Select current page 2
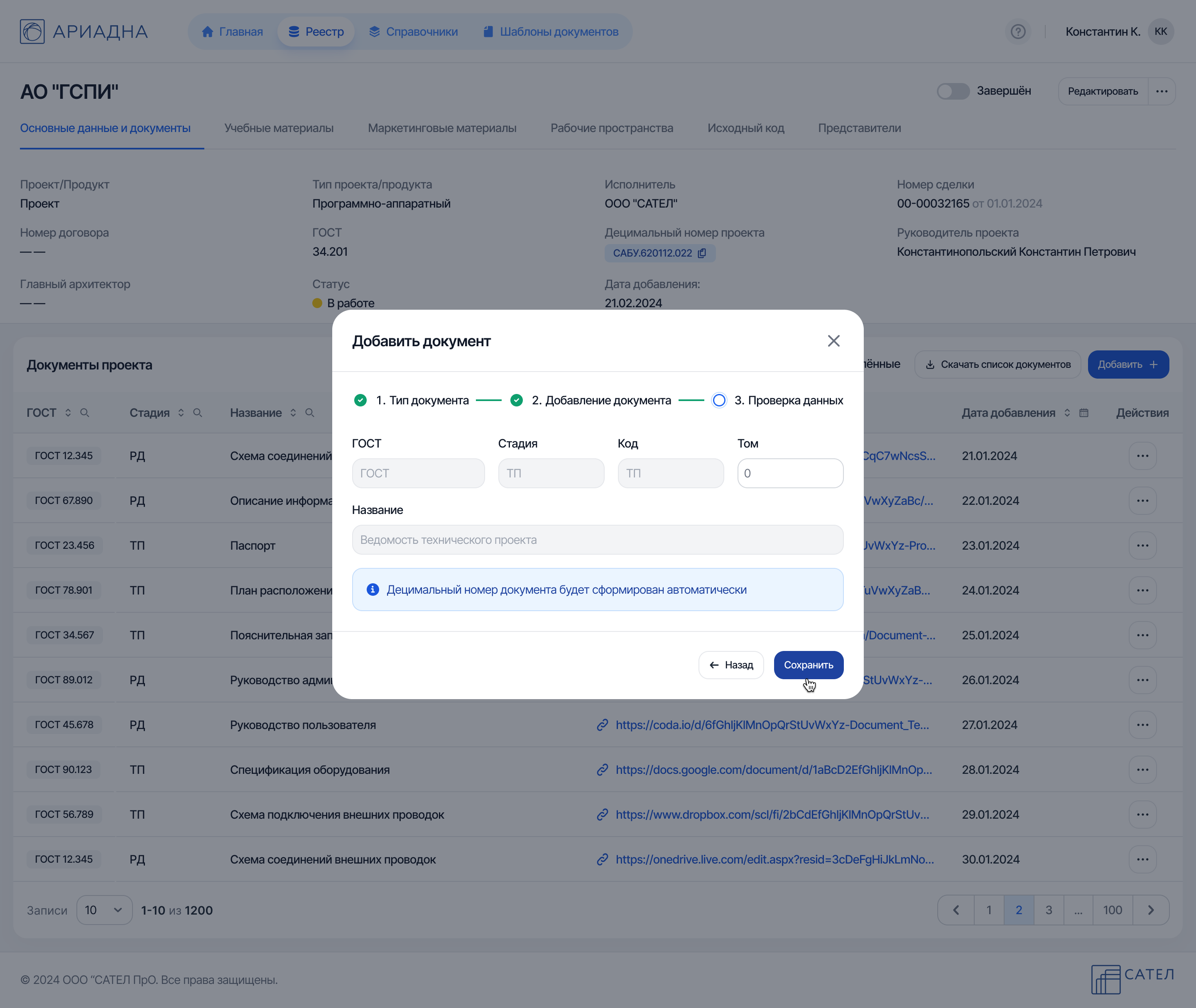Viewport: 1196px width, 1008px height. point(1019,910)
